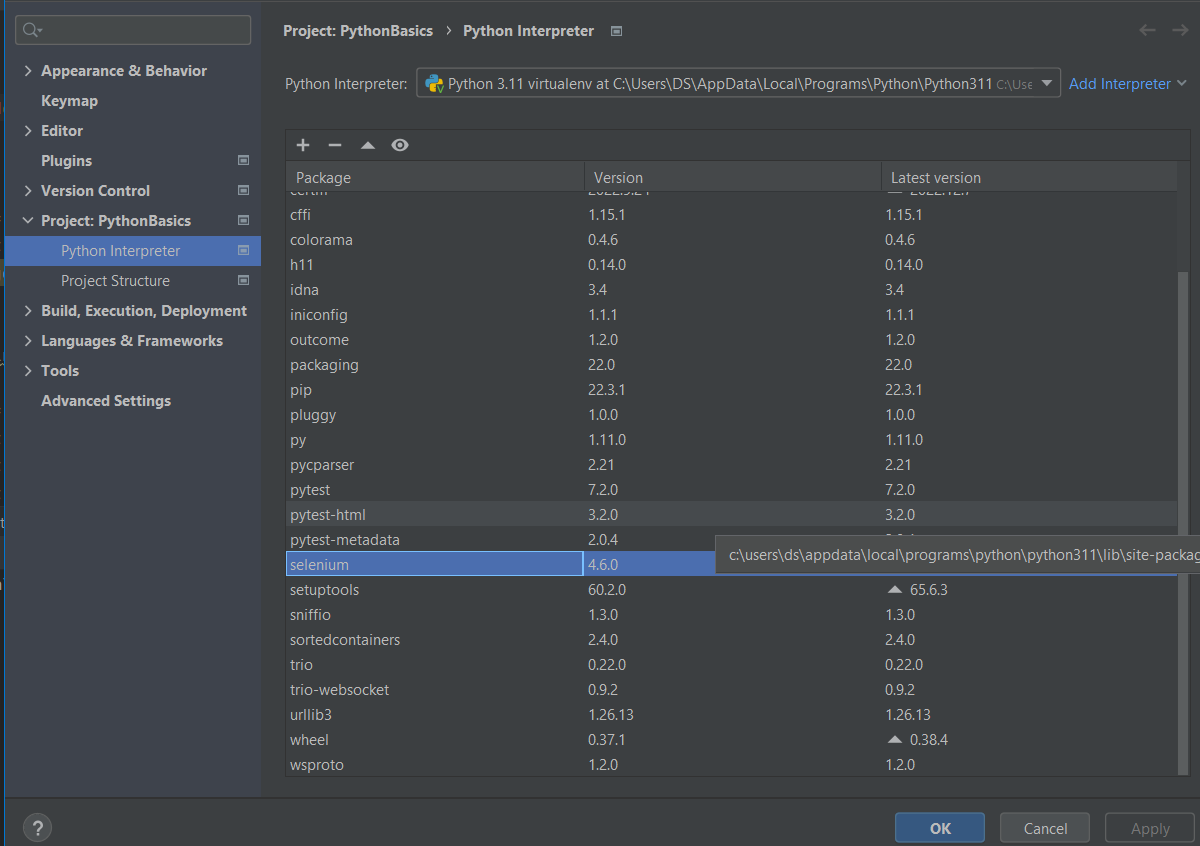1200x846 pixels.
Task: Select the setuptools package row
Action: [x=730, y=590]
